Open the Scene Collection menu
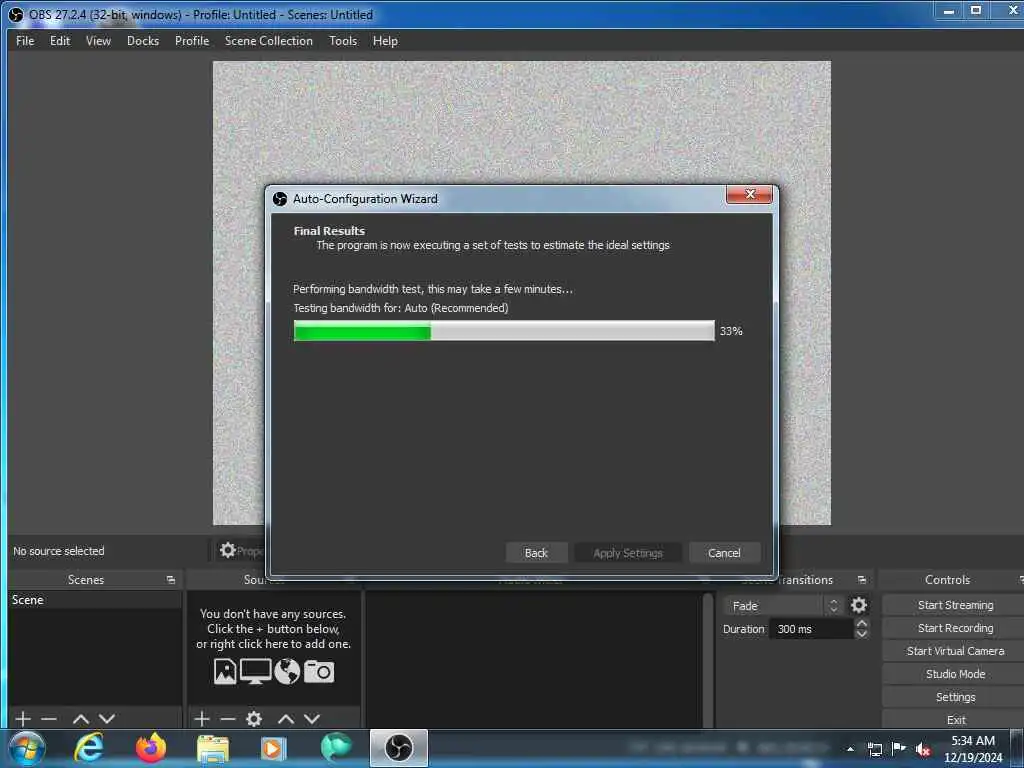The image size is (1024, 768). click(268, 40)
